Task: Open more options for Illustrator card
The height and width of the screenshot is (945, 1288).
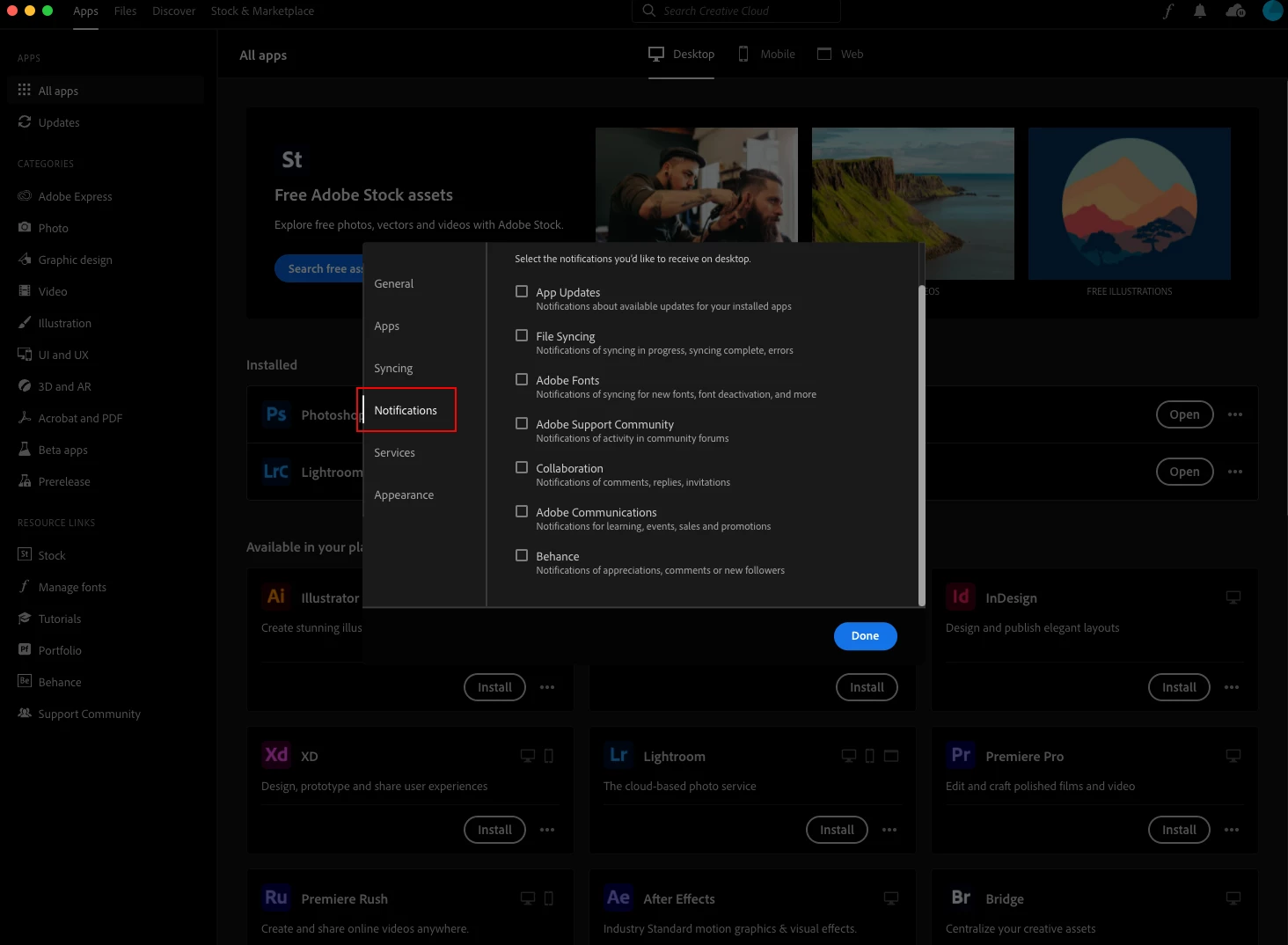Action: click(547, 687)
